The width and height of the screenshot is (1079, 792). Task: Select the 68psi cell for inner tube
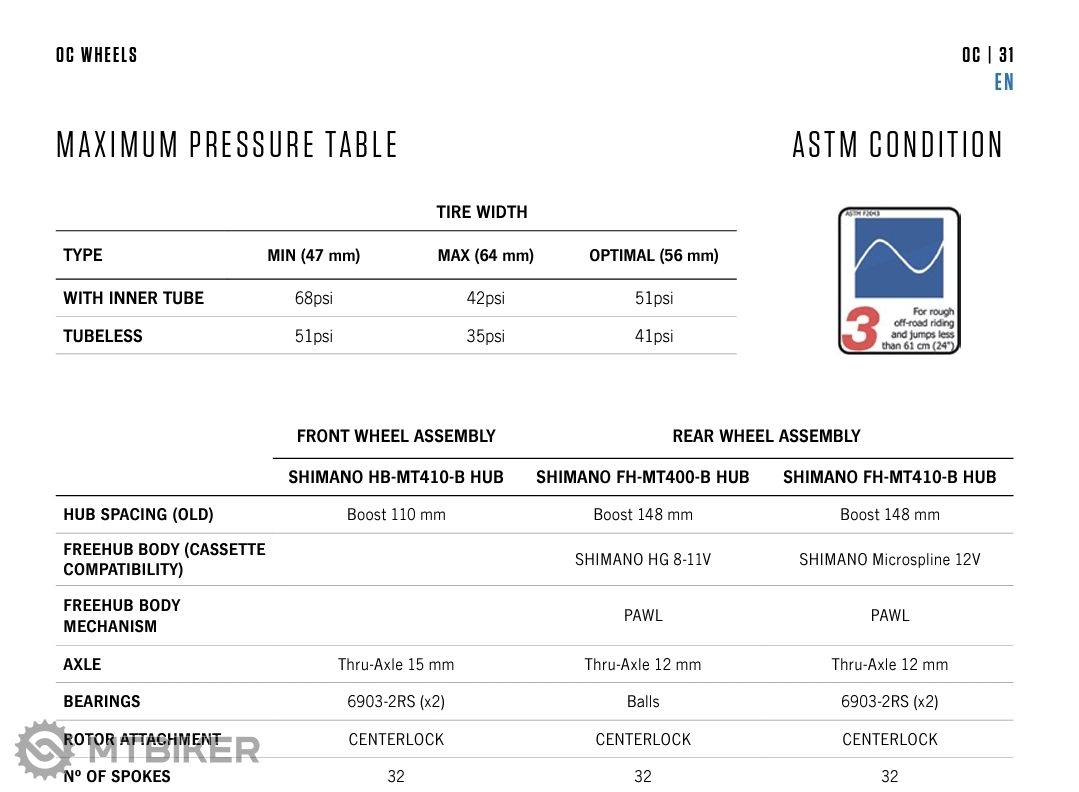[313, 298]
